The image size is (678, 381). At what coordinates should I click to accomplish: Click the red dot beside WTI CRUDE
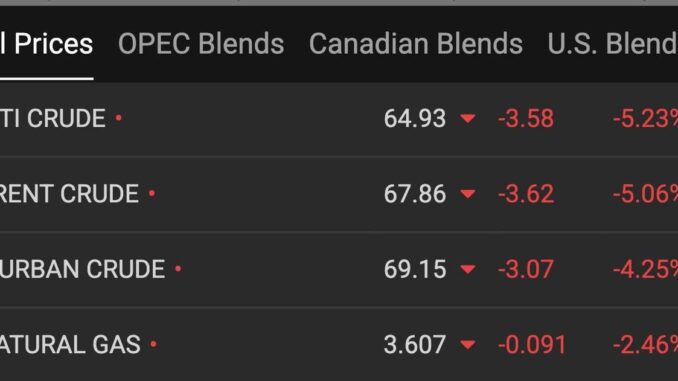tap(118, 118)
